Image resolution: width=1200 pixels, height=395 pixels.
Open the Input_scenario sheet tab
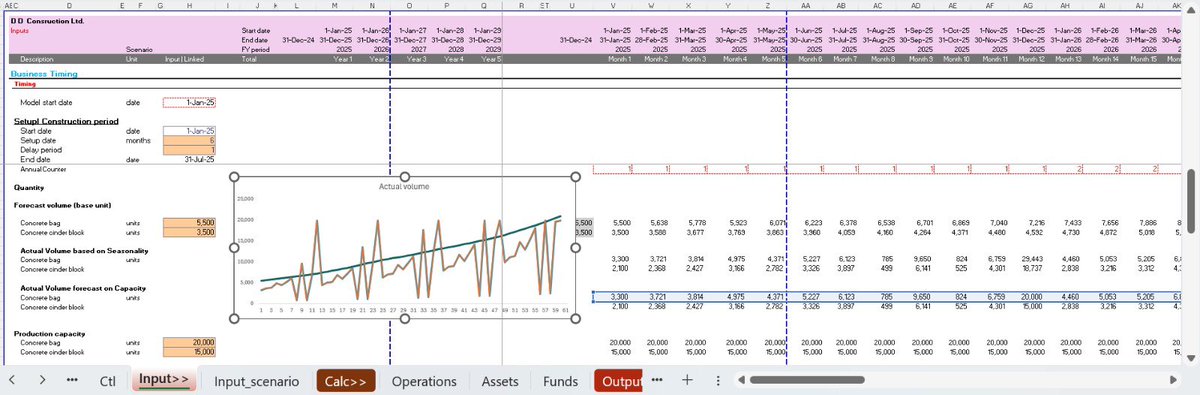(x=256, y=381)
